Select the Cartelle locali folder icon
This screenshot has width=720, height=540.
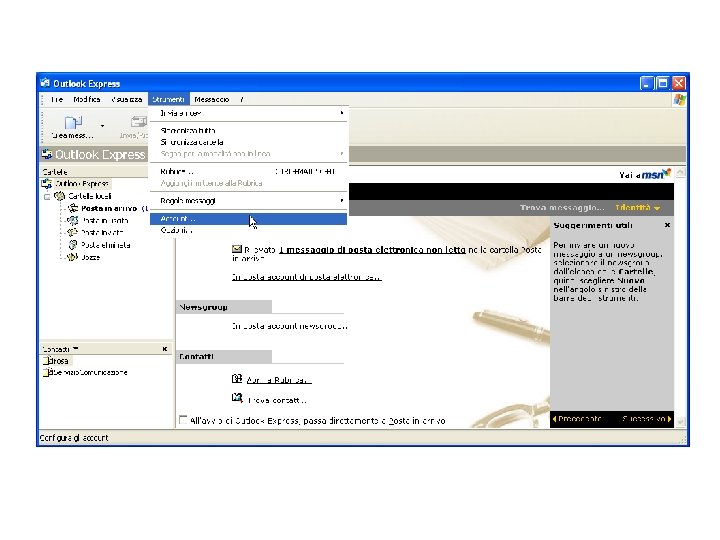[60, 196]
